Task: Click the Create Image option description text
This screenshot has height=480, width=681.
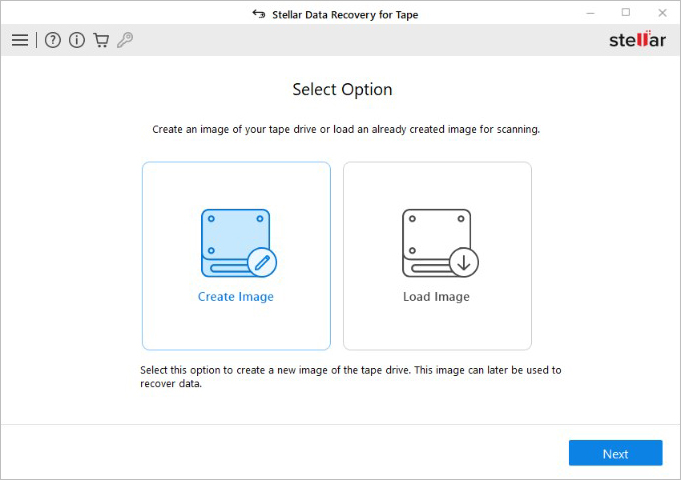Action: click(350, 377)
